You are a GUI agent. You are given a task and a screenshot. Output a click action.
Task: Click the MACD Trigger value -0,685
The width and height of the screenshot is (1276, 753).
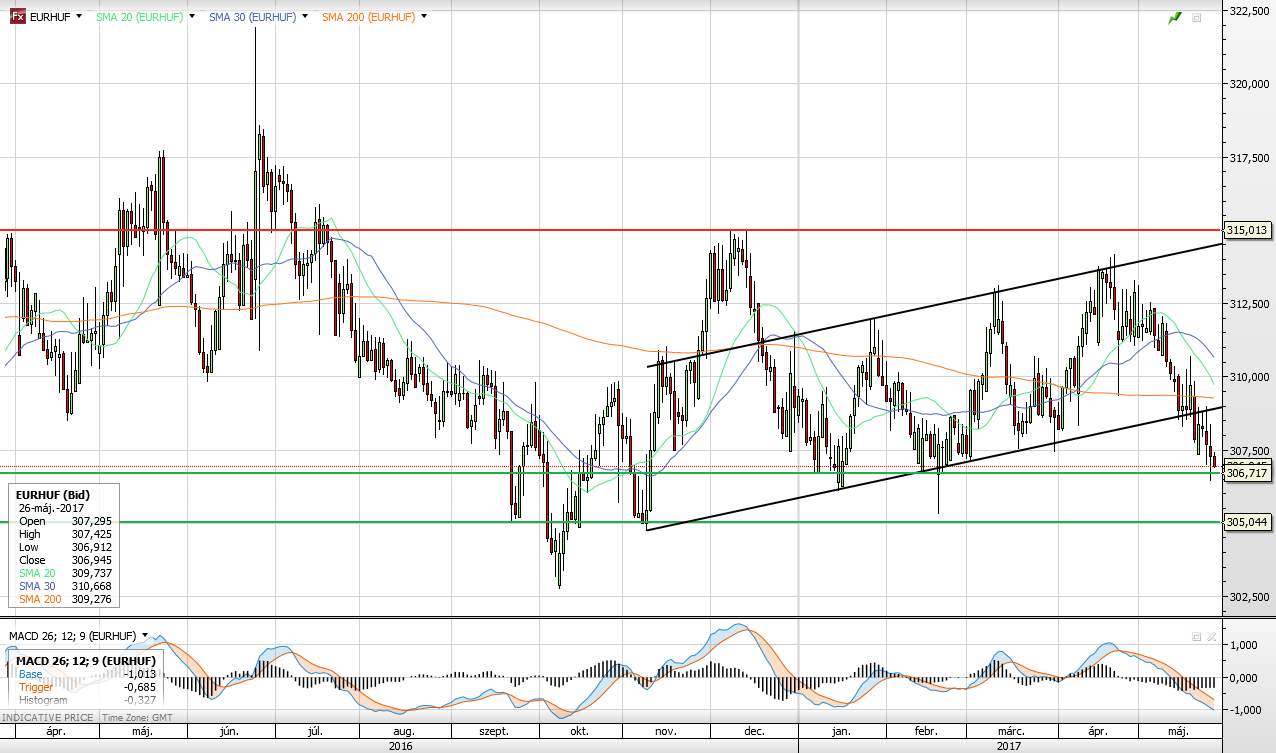(x=139, y=687)
